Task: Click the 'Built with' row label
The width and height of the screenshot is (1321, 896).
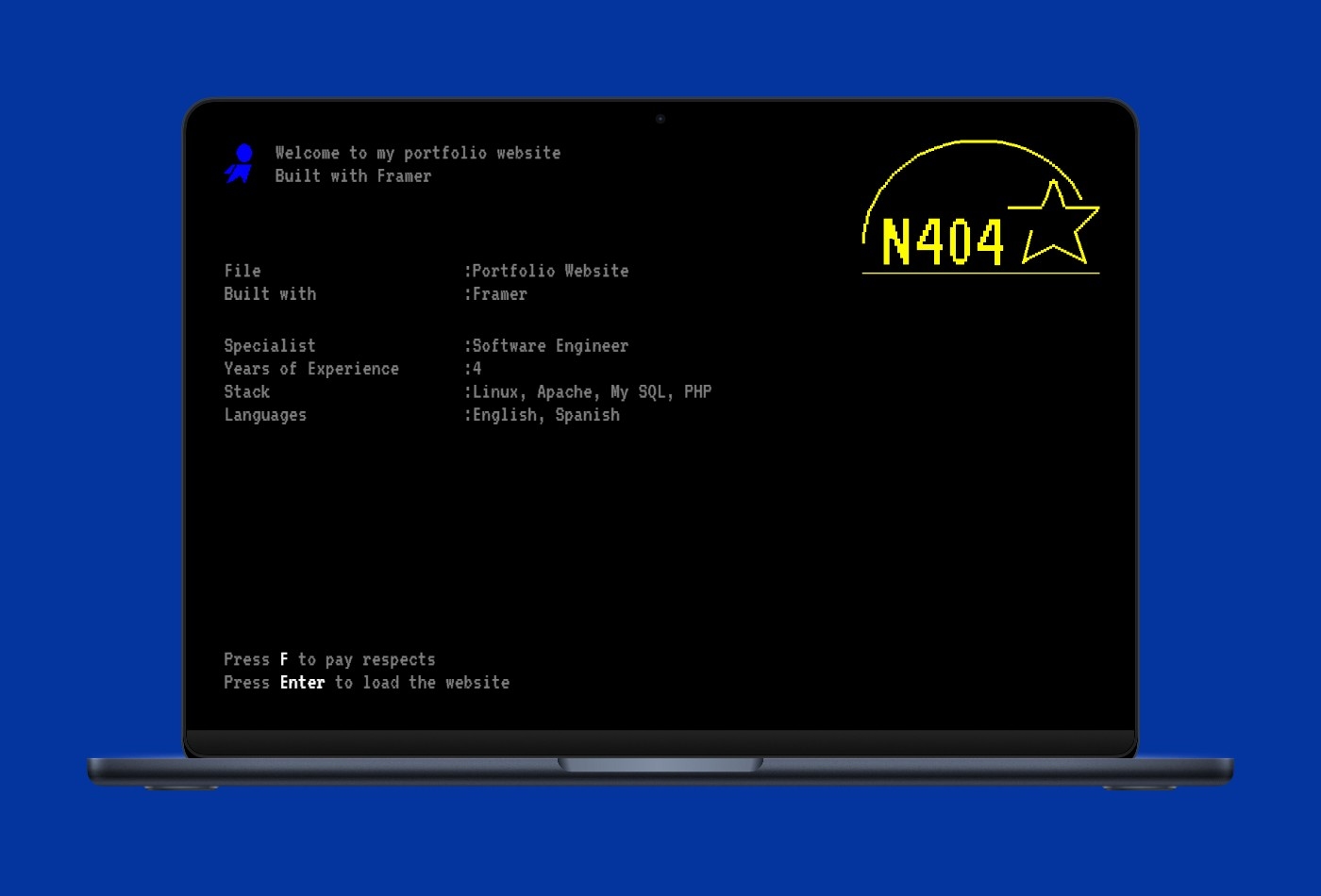Action: (270, 294)
